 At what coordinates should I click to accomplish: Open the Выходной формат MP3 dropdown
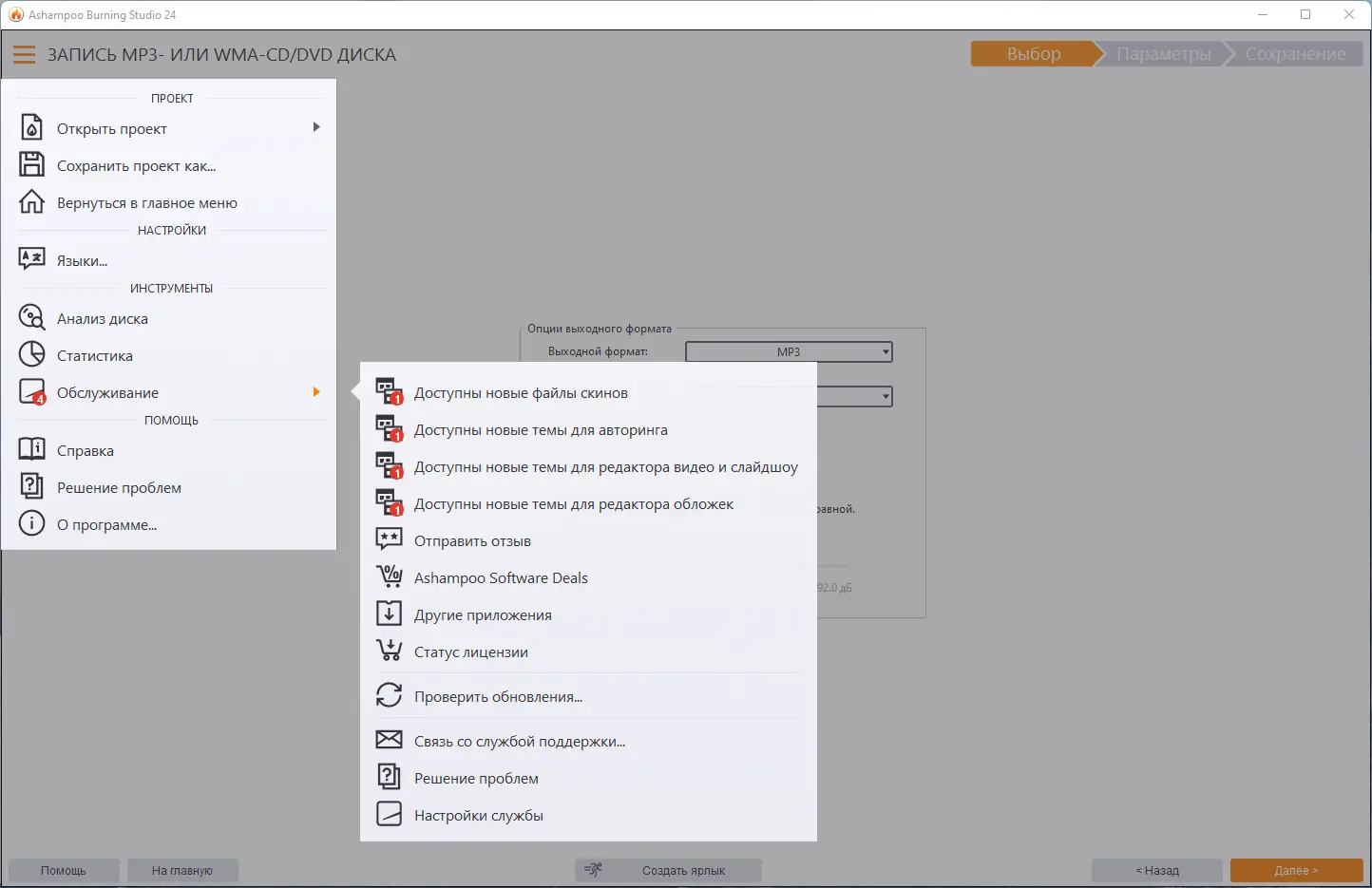click(789, 352)
